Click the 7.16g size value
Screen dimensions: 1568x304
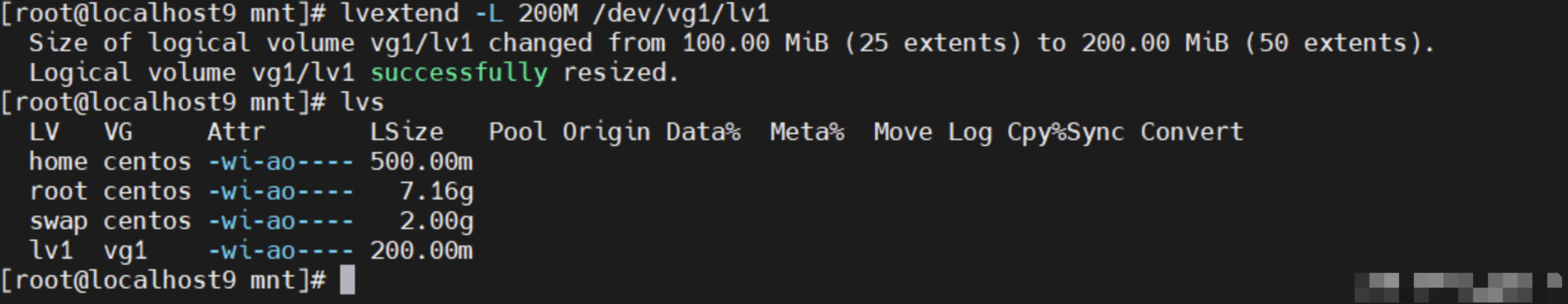click(436, 192)
